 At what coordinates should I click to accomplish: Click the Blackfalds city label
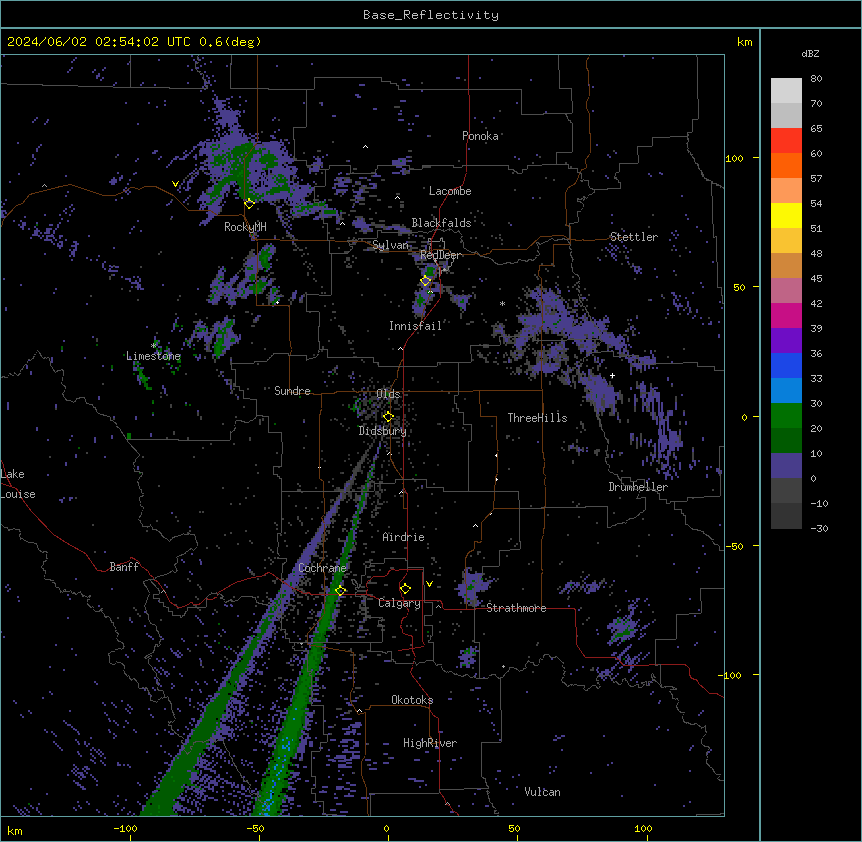pyautogui.click(x=441, y=223)
